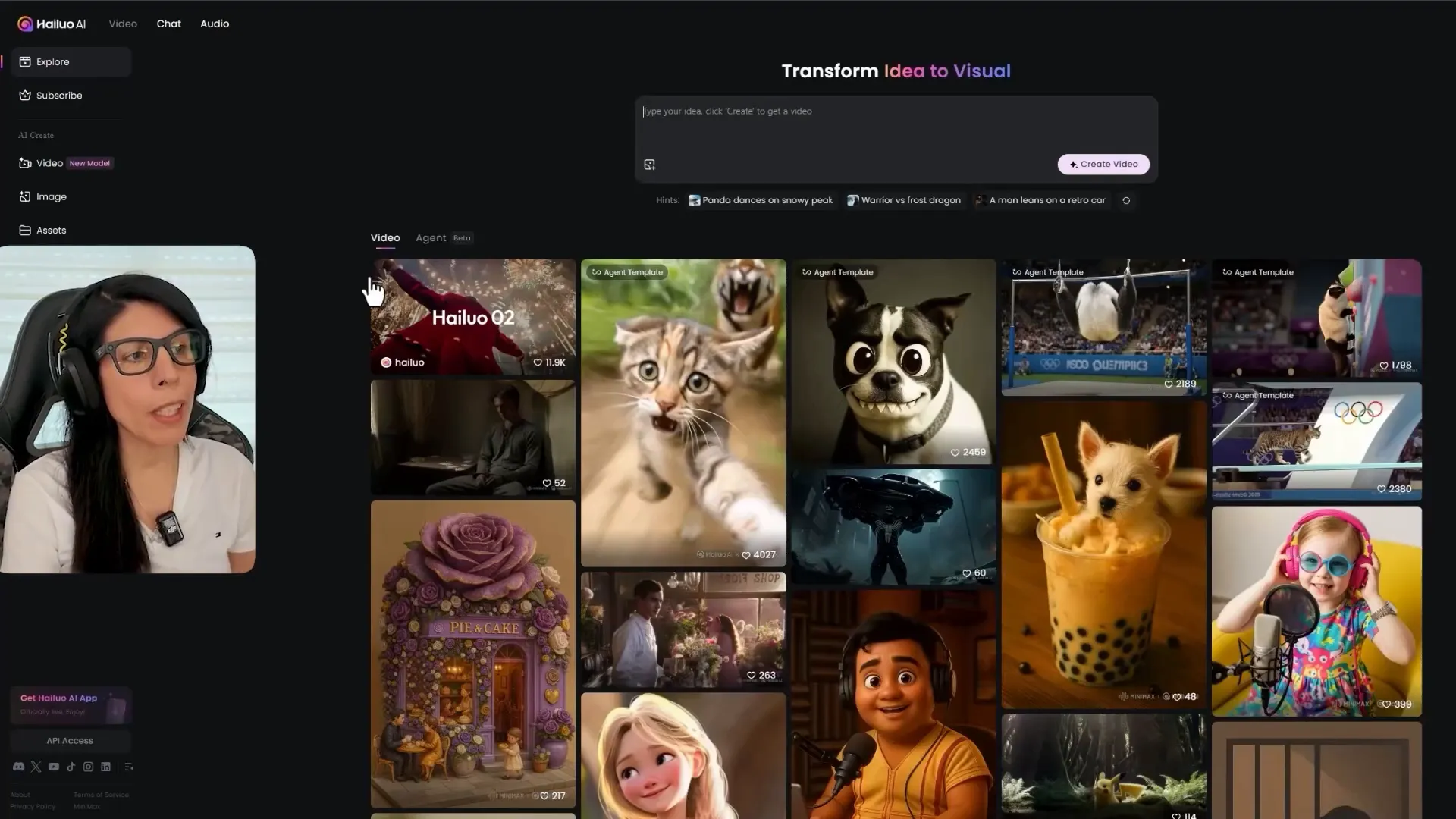Click the API Access button
The width and height of the screenshot is (1456, 819).
(71, 741)
